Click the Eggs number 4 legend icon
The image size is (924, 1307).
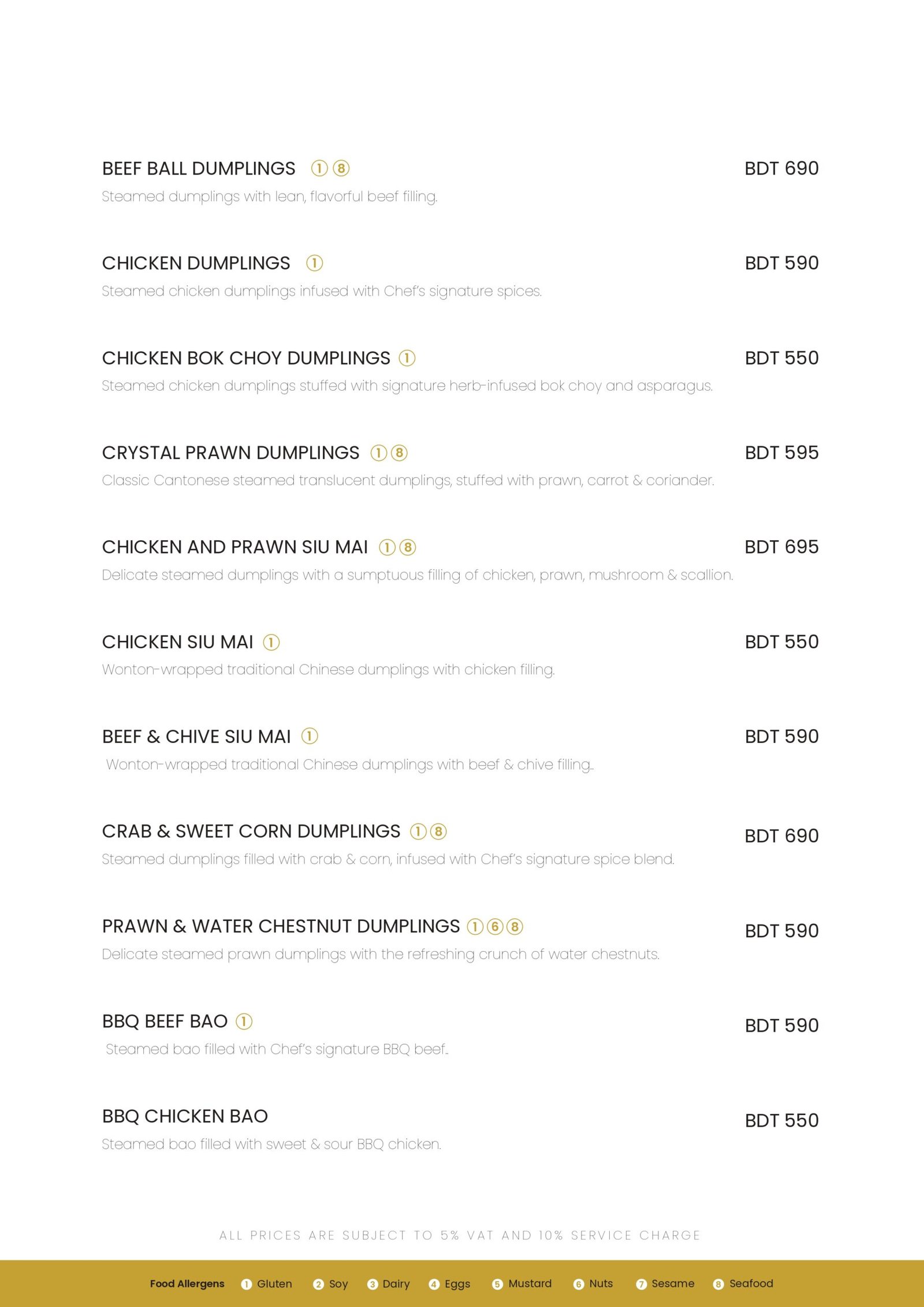[x=434, y=1284]
